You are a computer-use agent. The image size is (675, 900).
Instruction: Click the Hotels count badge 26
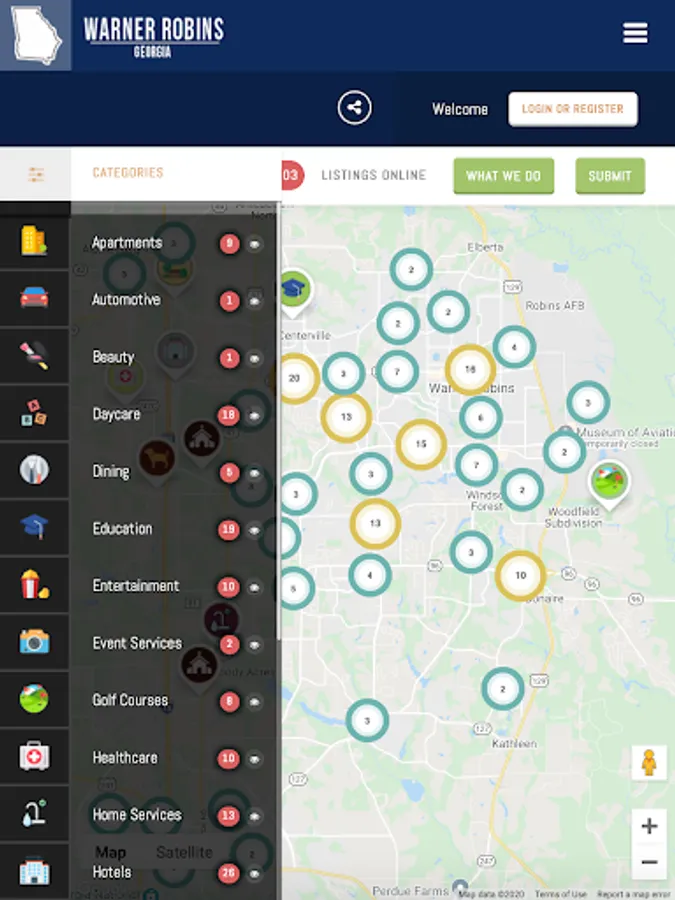pos(228,873)
